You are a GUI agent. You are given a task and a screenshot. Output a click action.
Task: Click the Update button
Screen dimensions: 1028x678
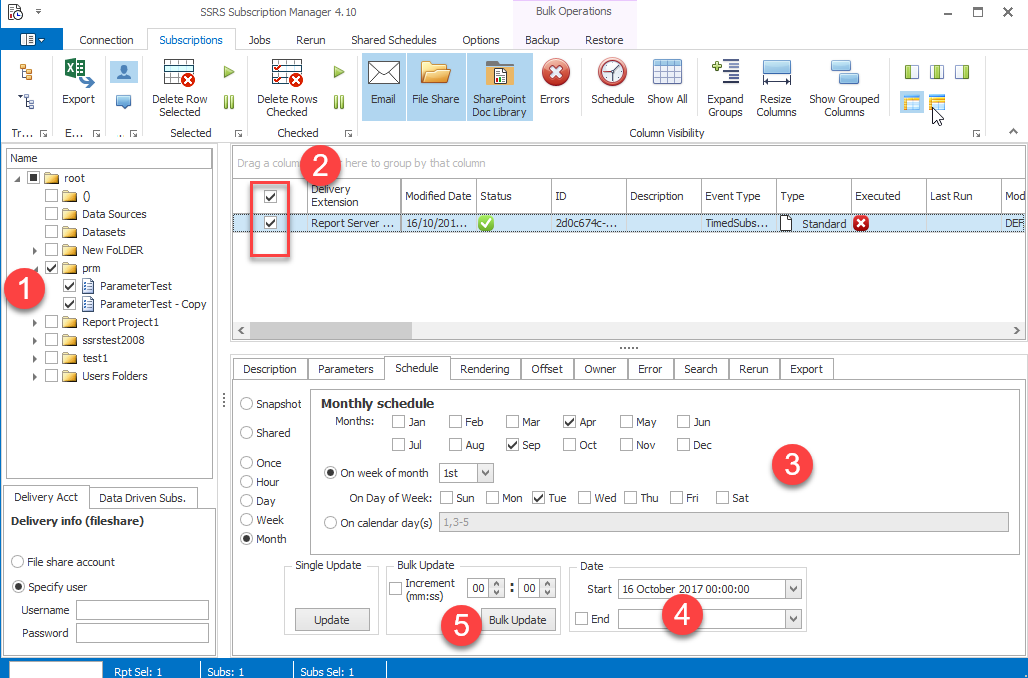pyautogui.click(x=332, y=620)
